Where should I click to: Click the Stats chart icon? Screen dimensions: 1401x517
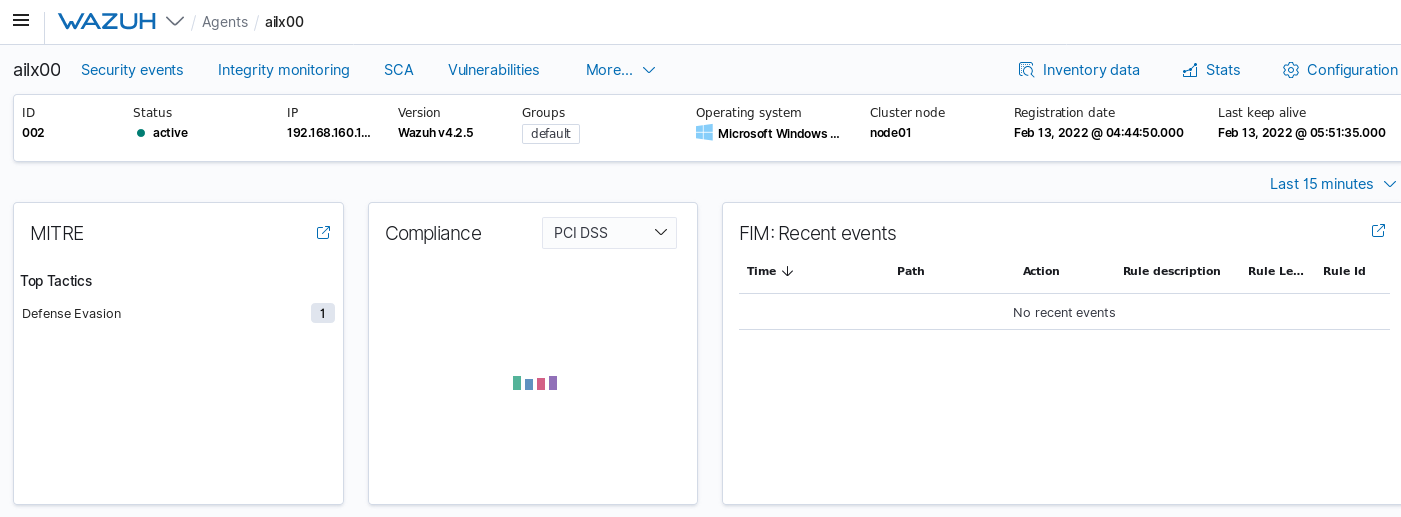[x=1190, y=70]
